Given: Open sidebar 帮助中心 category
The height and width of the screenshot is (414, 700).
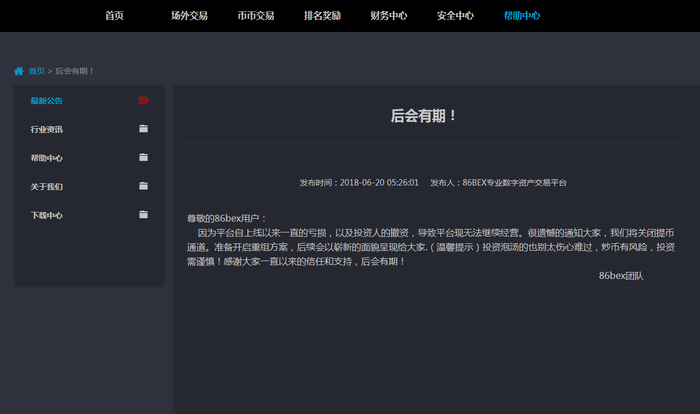Looking at the screenshot, I should 46,158.
